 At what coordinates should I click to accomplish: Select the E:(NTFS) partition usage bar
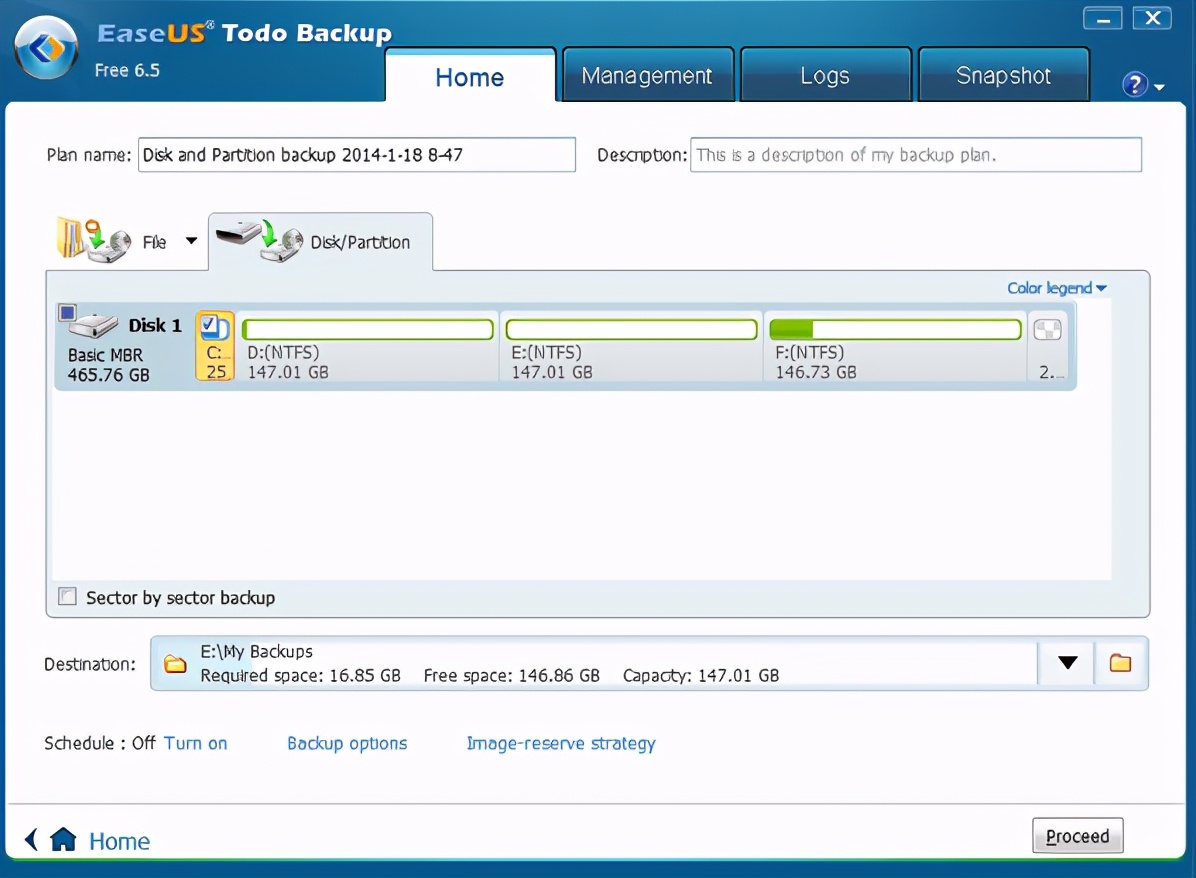click(x=632, y=330)
